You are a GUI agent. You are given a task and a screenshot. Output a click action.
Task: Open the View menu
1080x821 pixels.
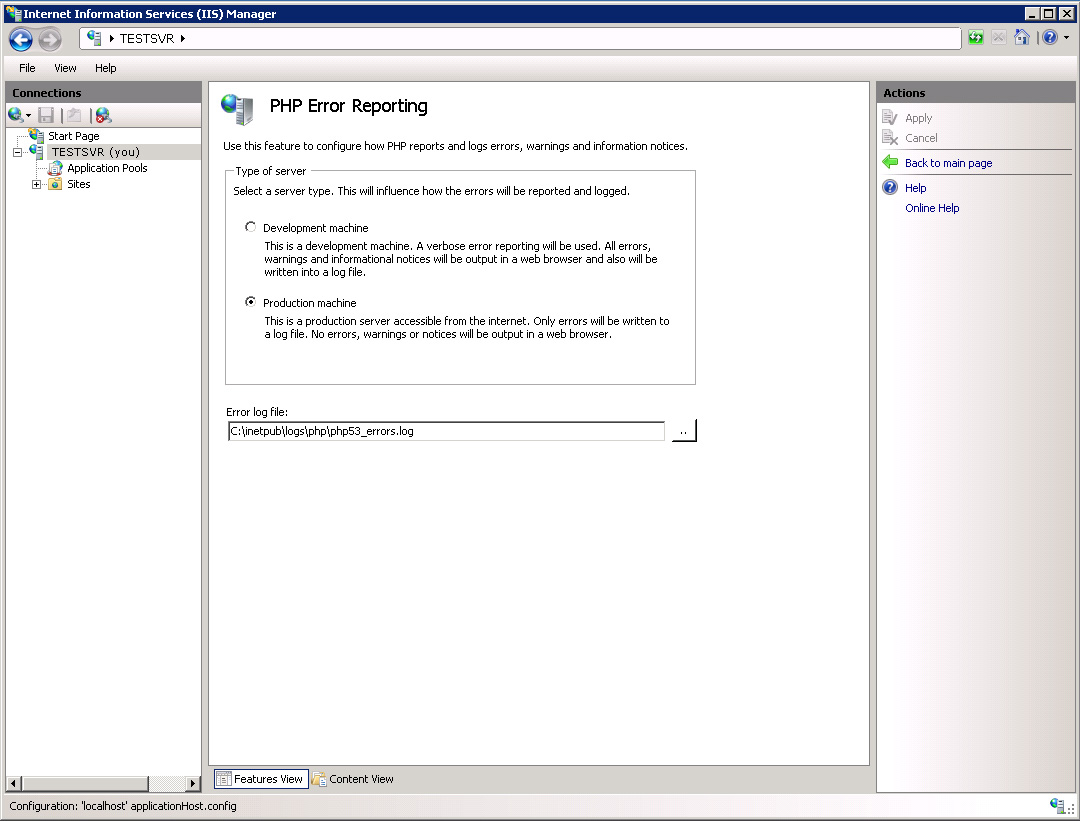pos(65,68)
